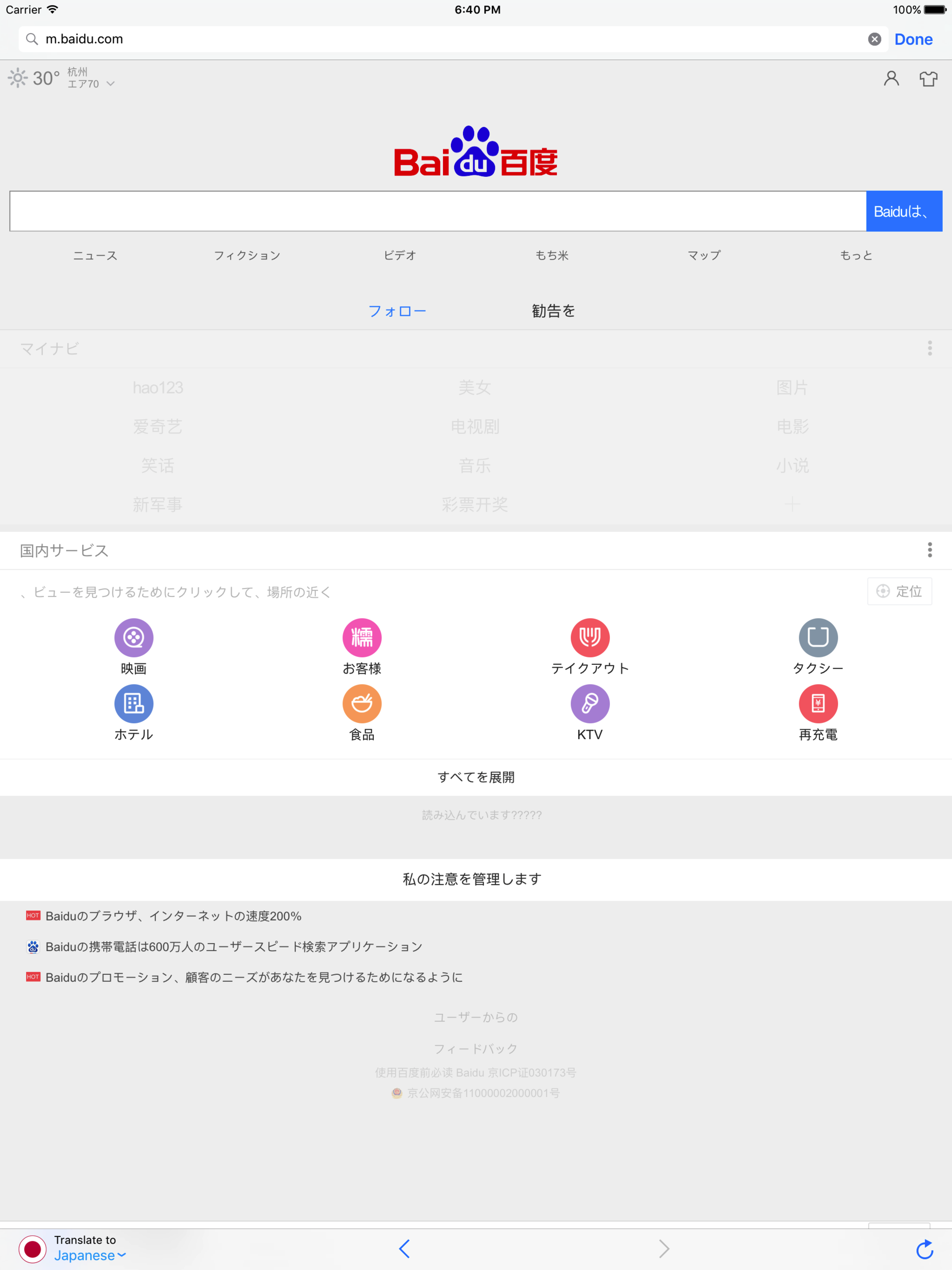Image resolution: width=952 pixels, height=1270 pixels.
Task: Tap the Wi-Fi indicator in status bar
Action: click(x=52, y=10)
